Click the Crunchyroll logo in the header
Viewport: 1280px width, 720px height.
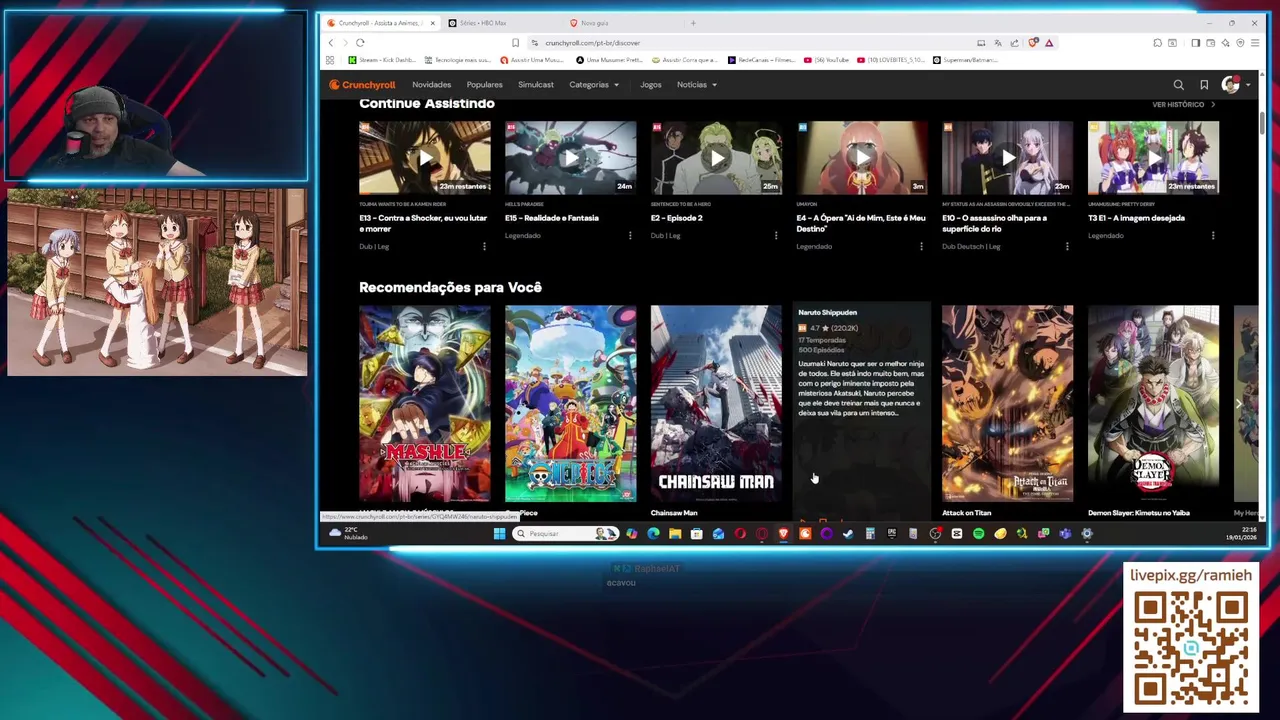click(362, 85)
